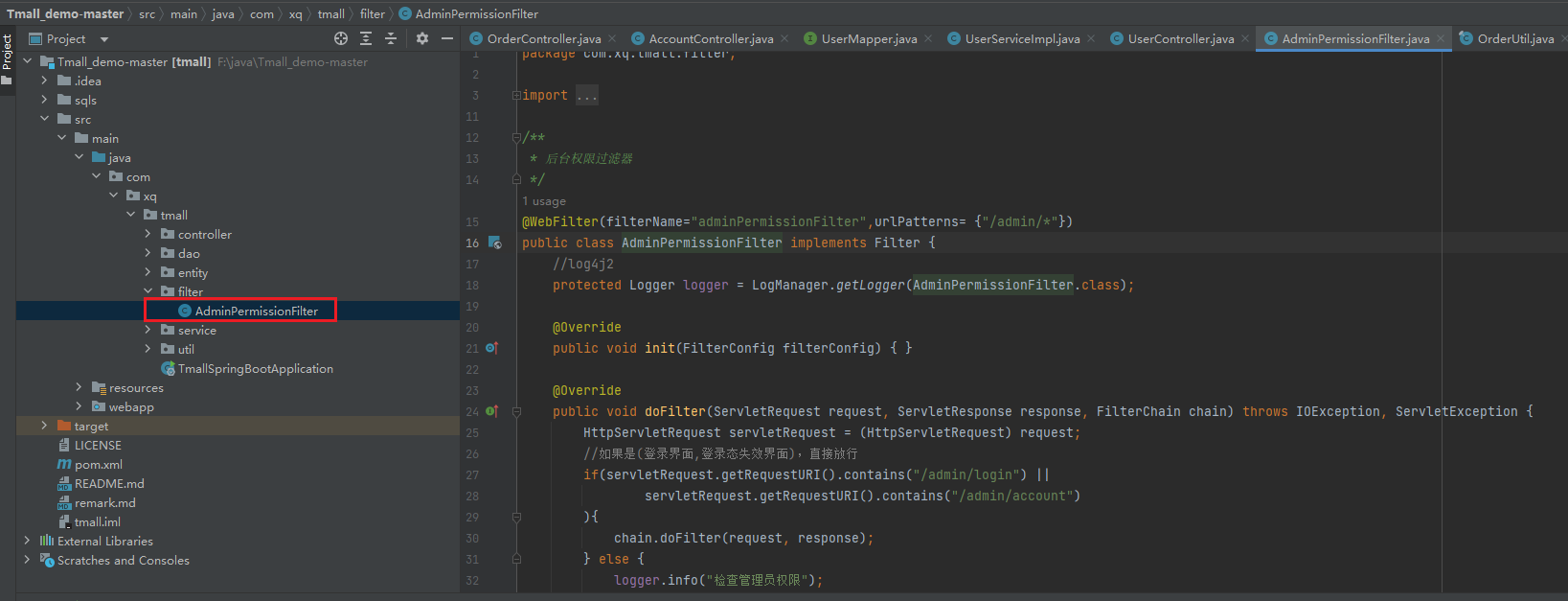This screenshot has width=1568, height=601.
Task: Click the Expand All icon in Project panel
Action: [366, 38]
